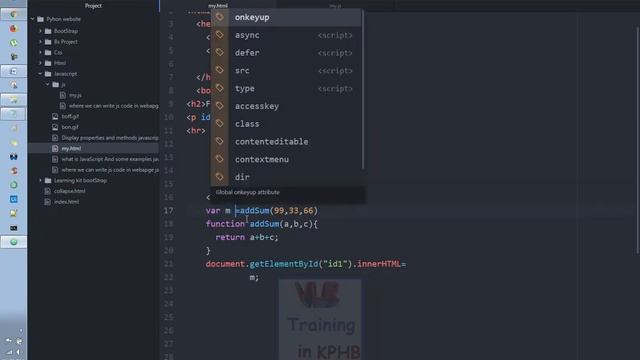The width and height of the screenshot is (640, 360).
Task: Expand the Learning kit bootStrap folder
Action: (40, 180)
